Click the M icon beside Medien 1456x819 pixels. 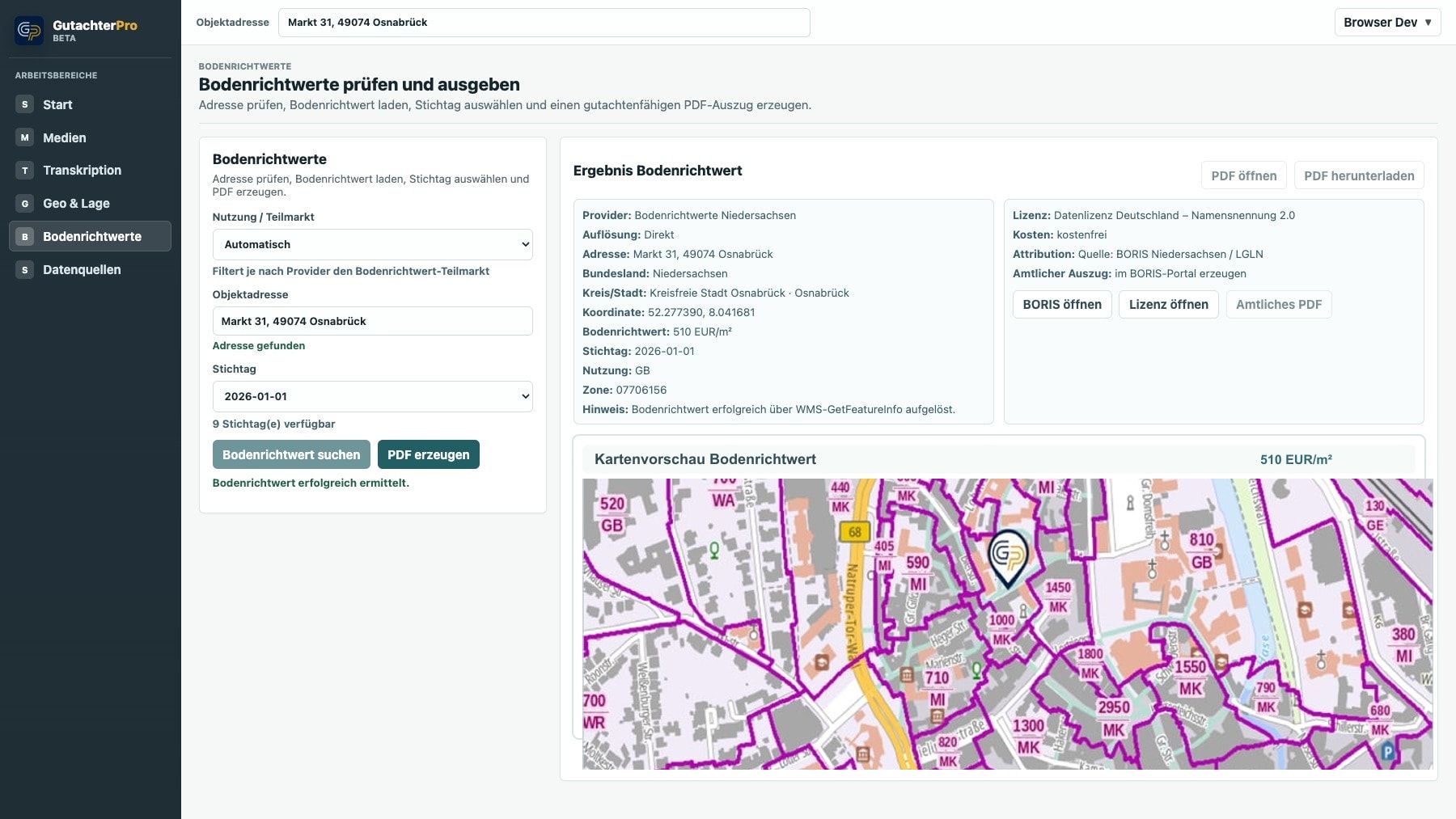coord(25,137)
